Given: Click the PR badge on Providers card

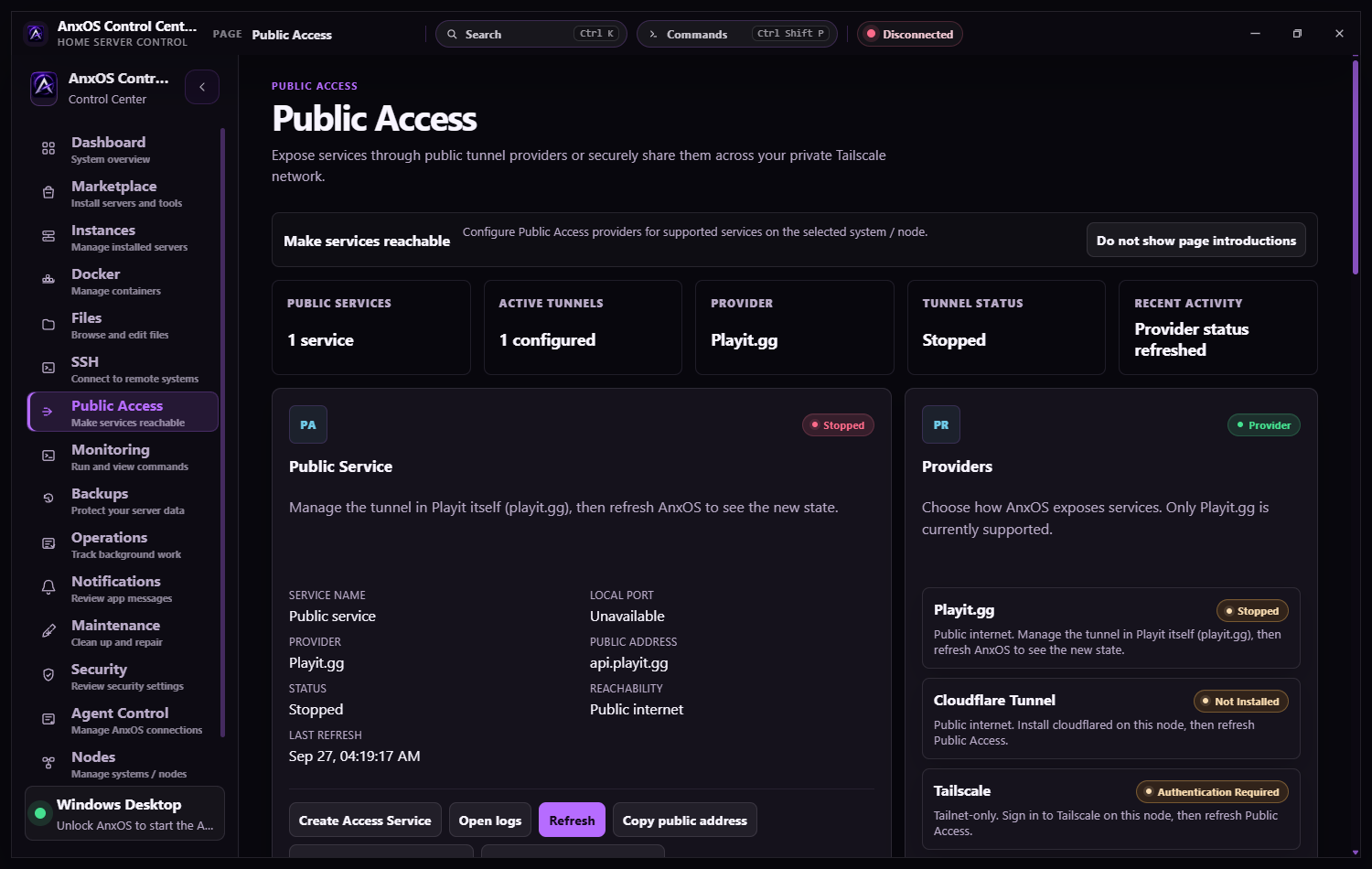Looking at the screenshot, I should [x=941, y=424].
